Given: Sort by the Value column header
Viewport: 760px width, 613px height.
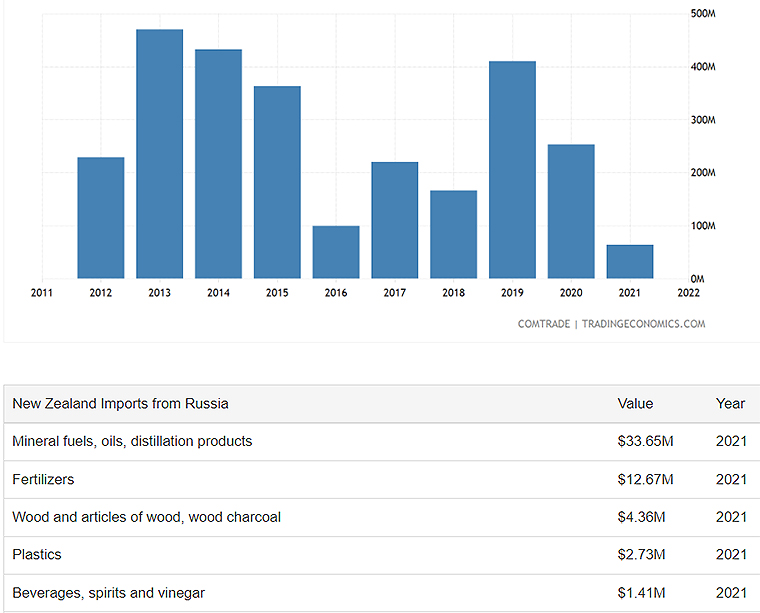Looking at the screenshot, I should pyautogui.click(x=635, y=404).
